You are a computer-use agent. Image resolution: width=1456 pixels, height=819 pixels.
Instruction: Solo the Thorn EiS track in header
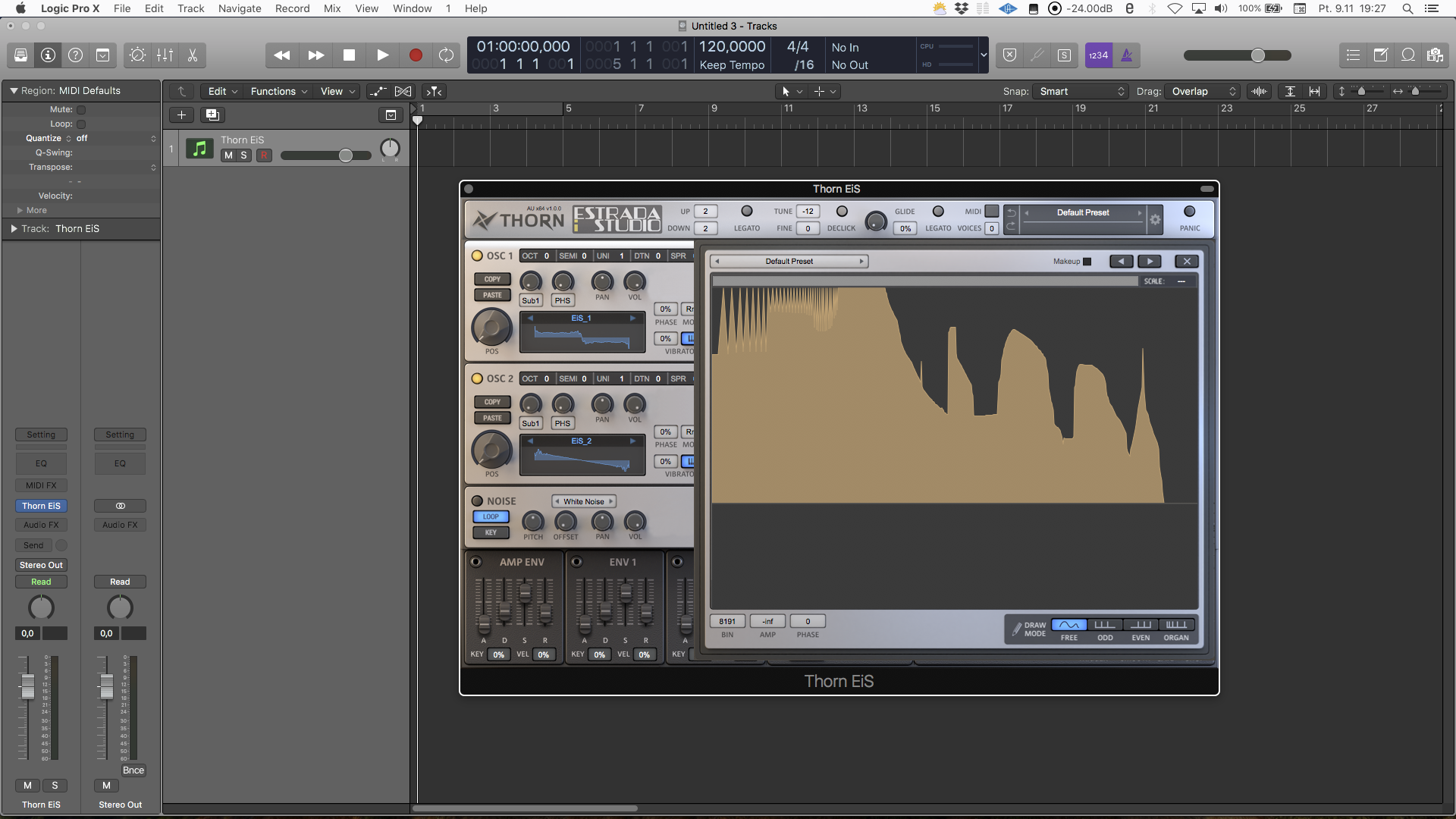[x=243, y=155]
